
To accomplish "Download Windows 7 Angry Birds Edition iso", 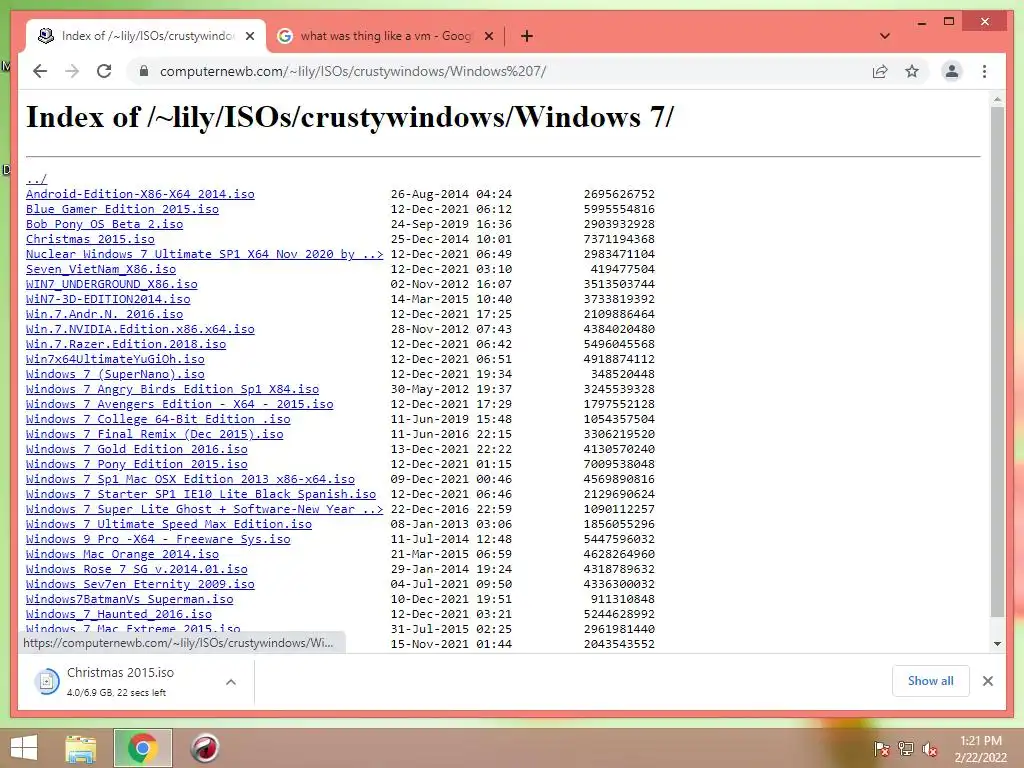I will pos(172,389).
